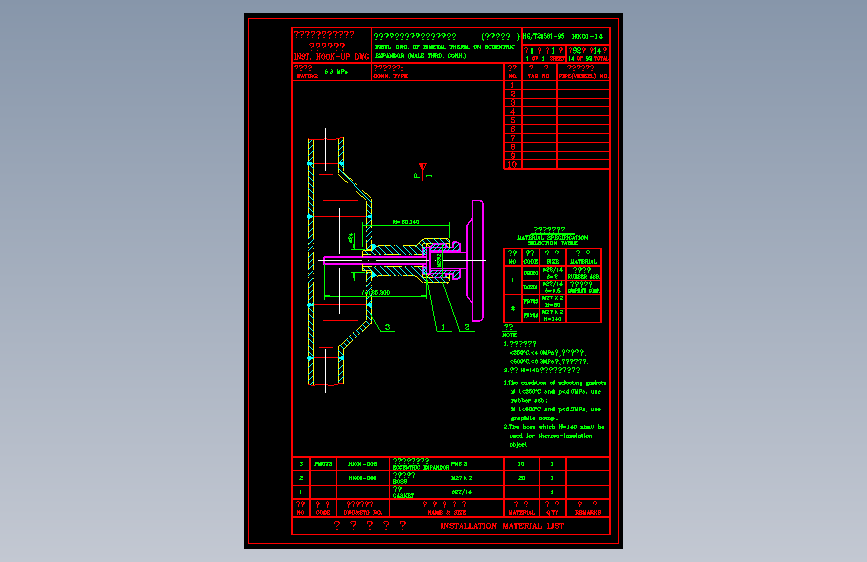Click the 'SIZE' header in the specification table

(552, 261)
